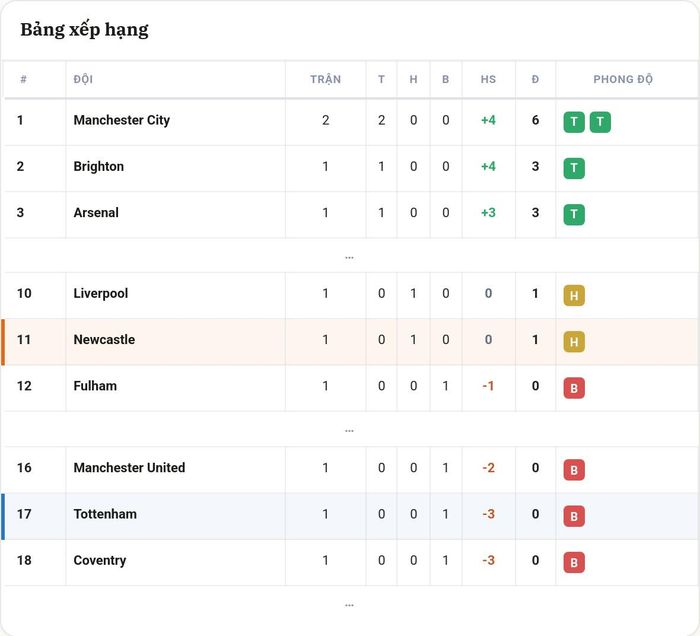Screen dimensions: 700x636
Task: Select the Liverpool team name
Action: [100, 294]
